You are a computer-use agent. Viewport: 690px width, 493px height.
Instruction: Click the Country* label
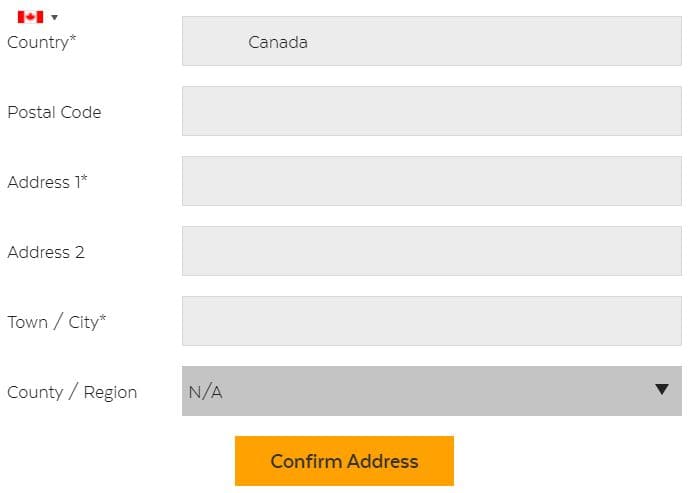pos(42,43)
